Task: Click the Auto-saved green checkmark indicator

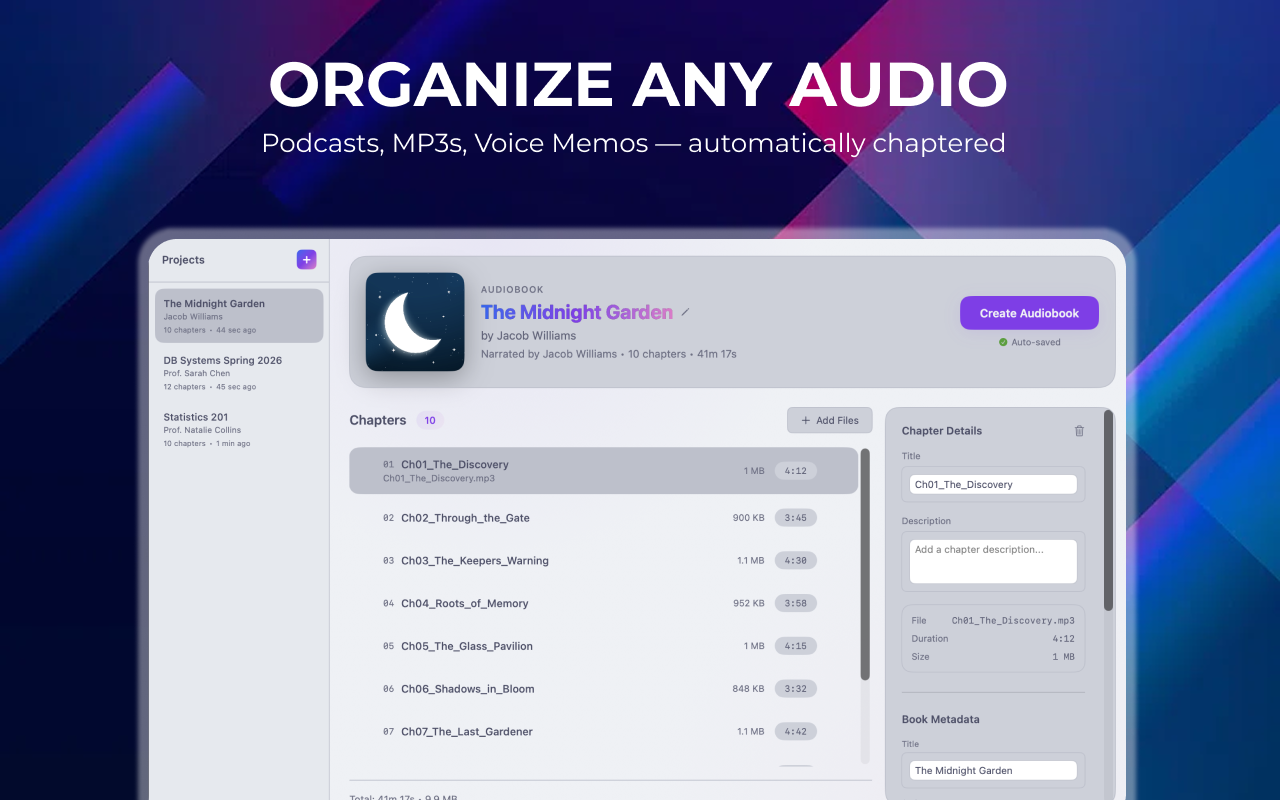Action: (x=1002, y=341)
